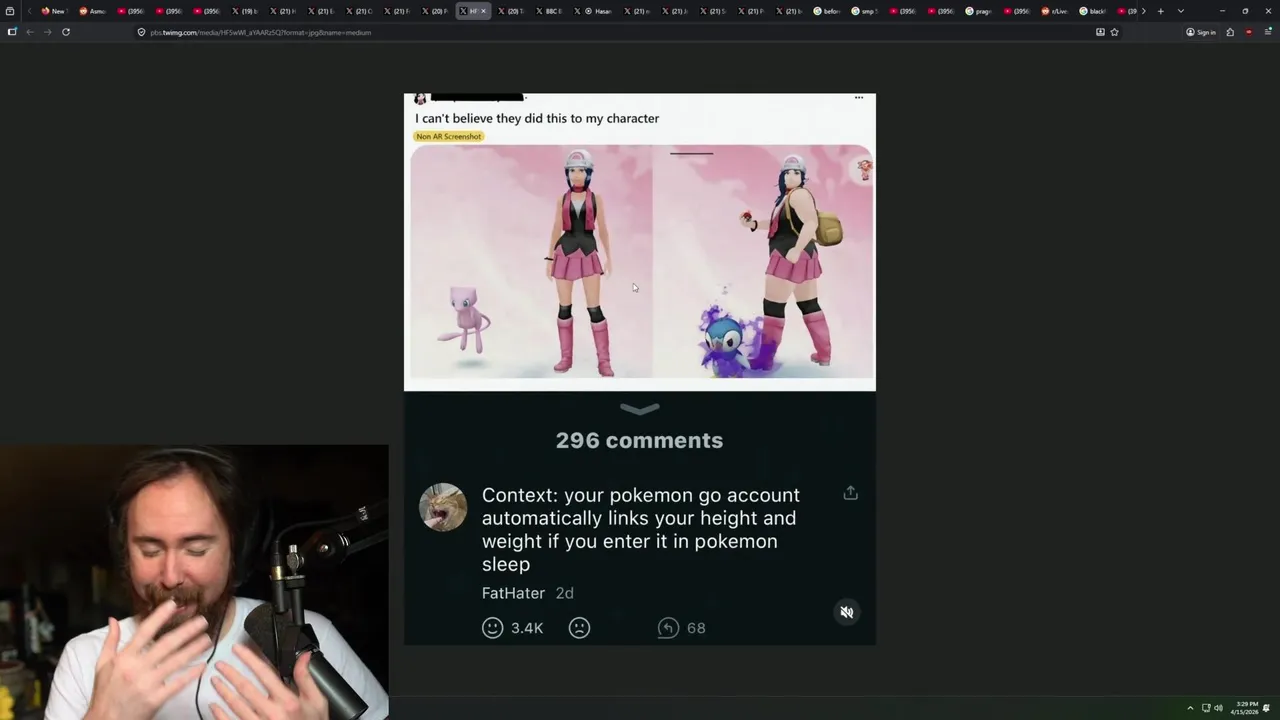View site information shield icon
The width and height of the screenshot is (1280, 720).
coord(141,32)
